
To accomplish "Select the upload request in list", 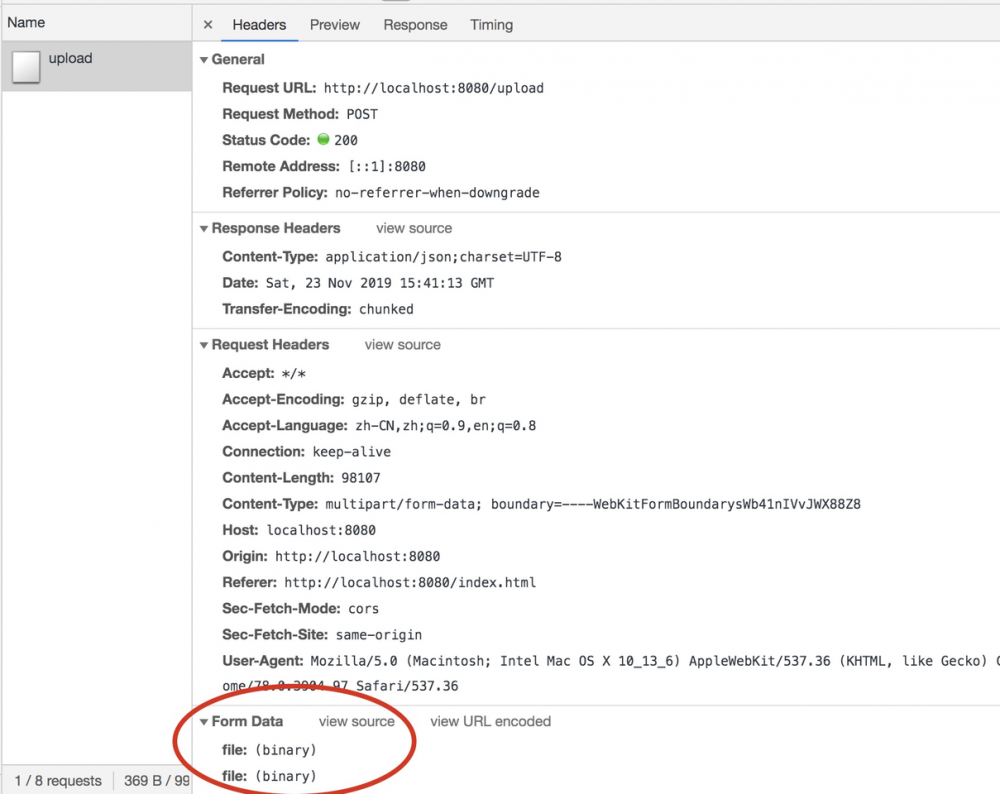I will [x=70, y=59].
